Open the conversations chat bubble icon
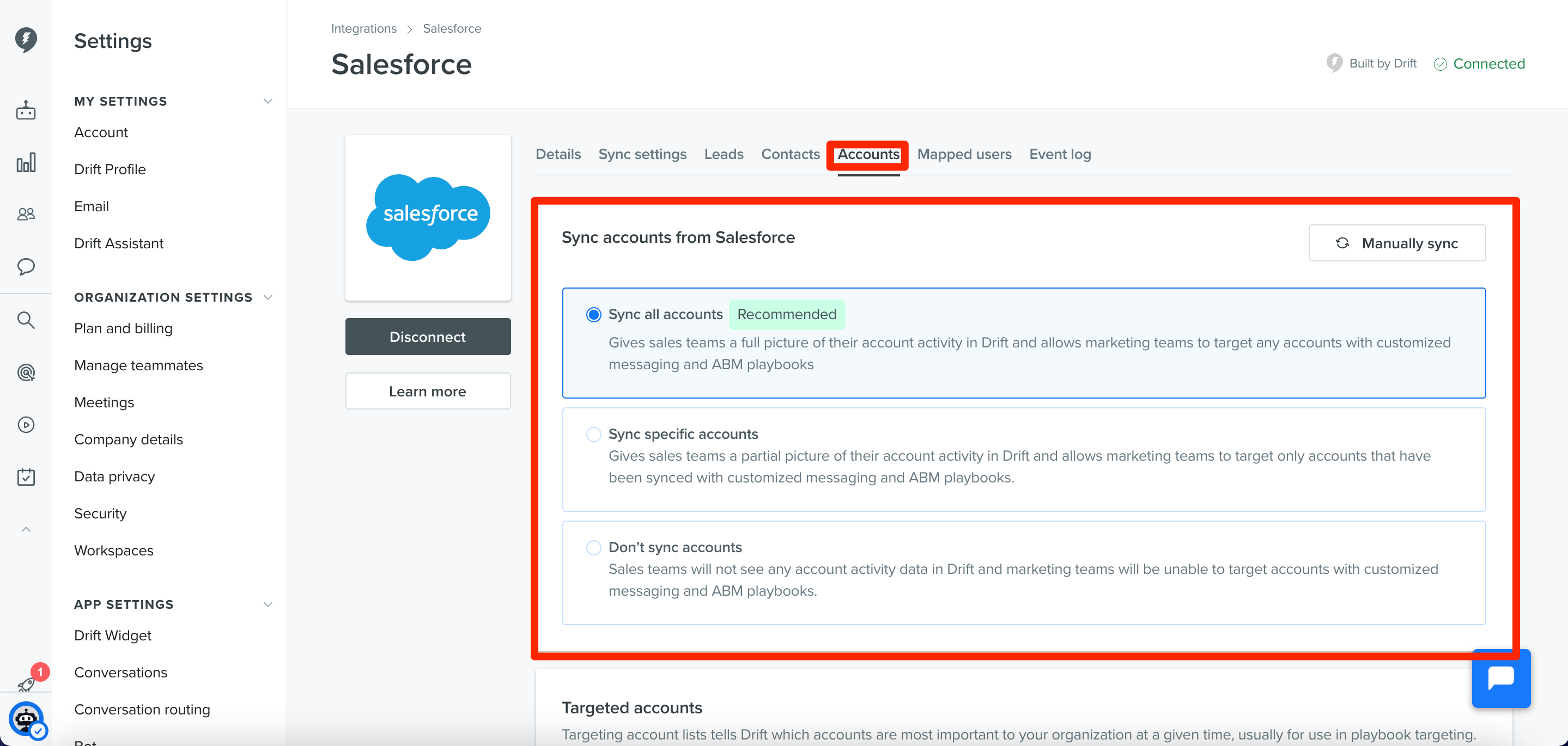The width and height of the screenshot is (1568, 746). point(26,266)
